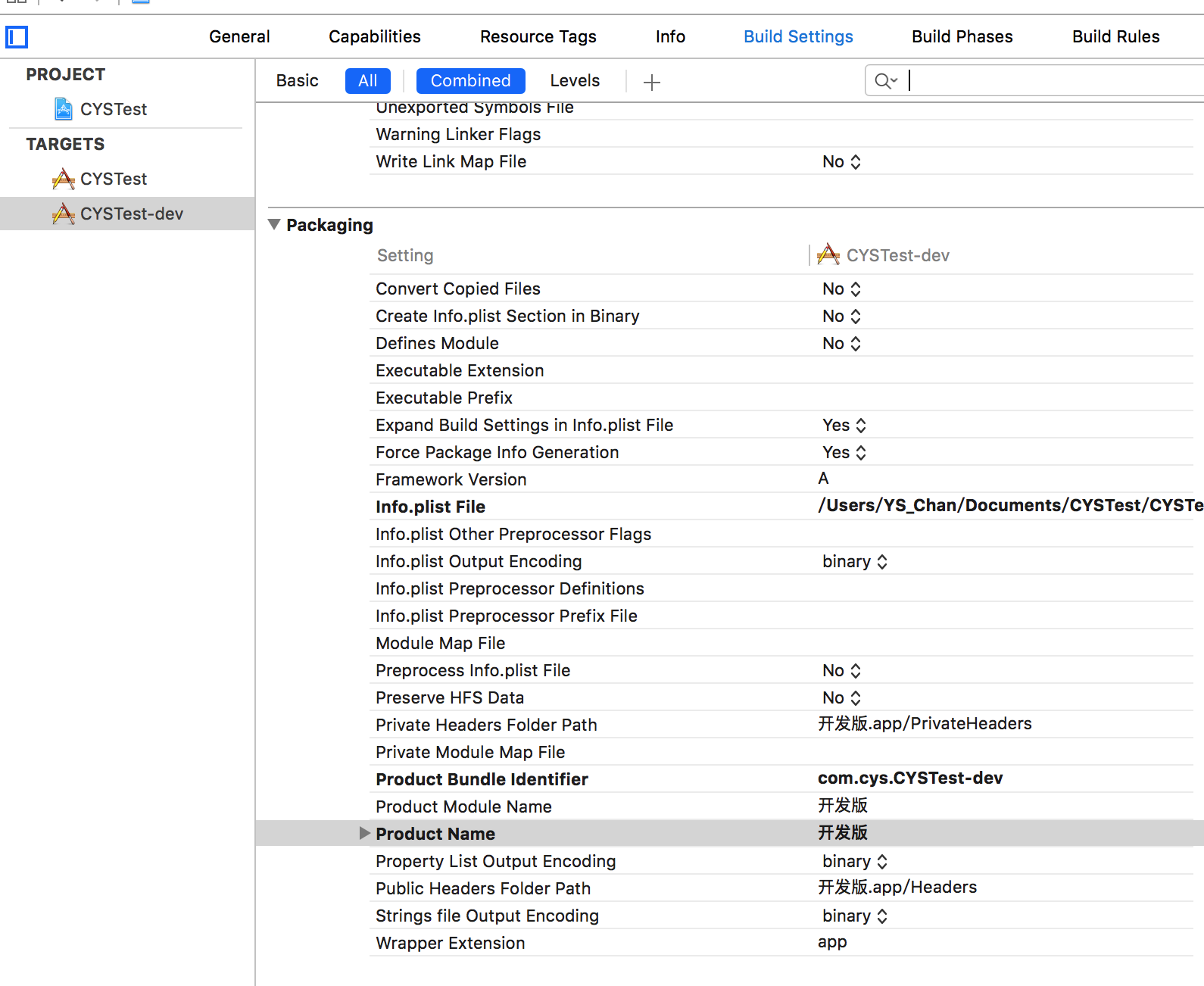Select the CYSTest target app icon

(x=64, y=179)
